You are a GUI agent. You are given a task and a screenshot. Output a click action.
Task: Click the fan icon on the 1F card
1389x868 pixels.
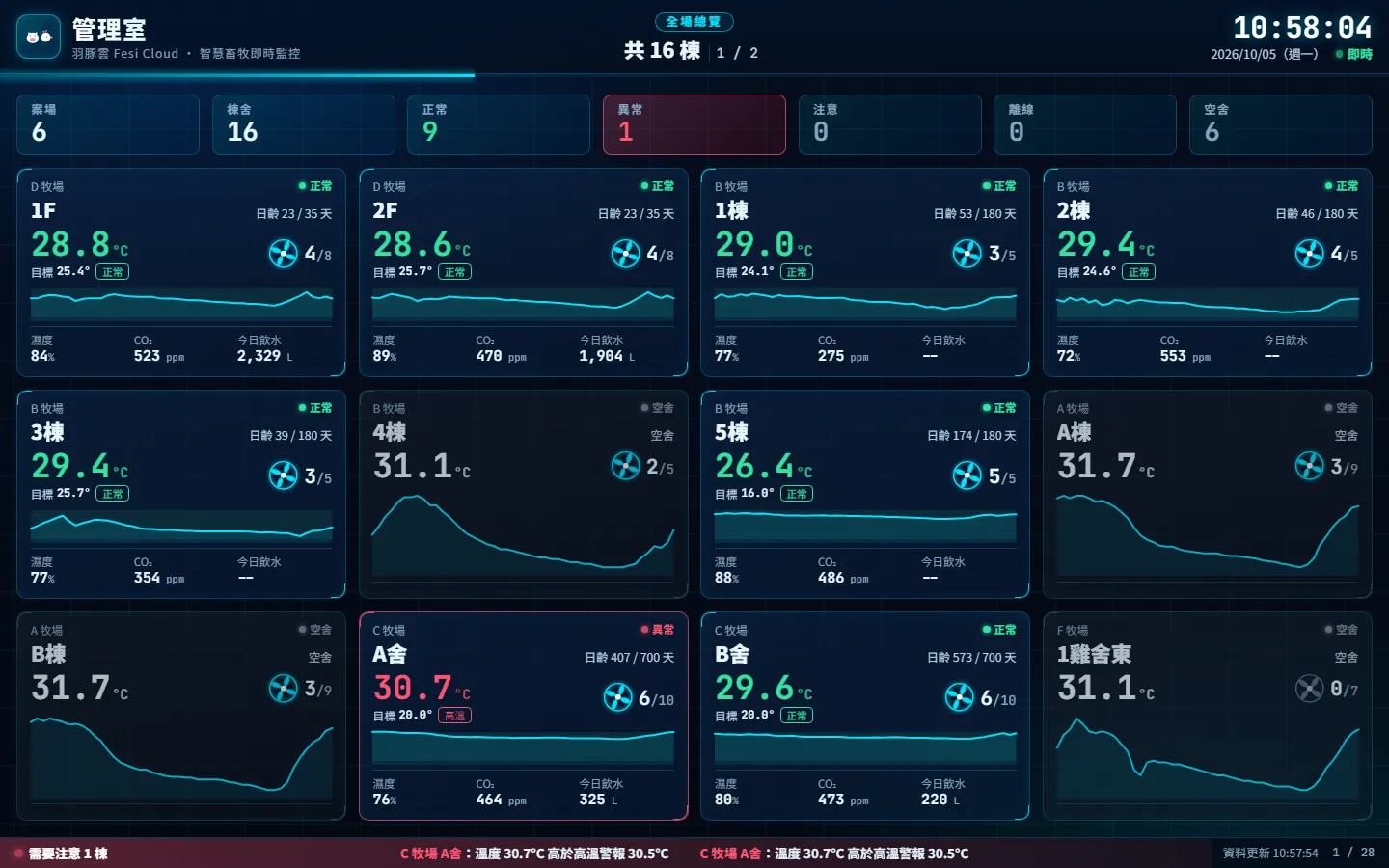tap(283, 254)
